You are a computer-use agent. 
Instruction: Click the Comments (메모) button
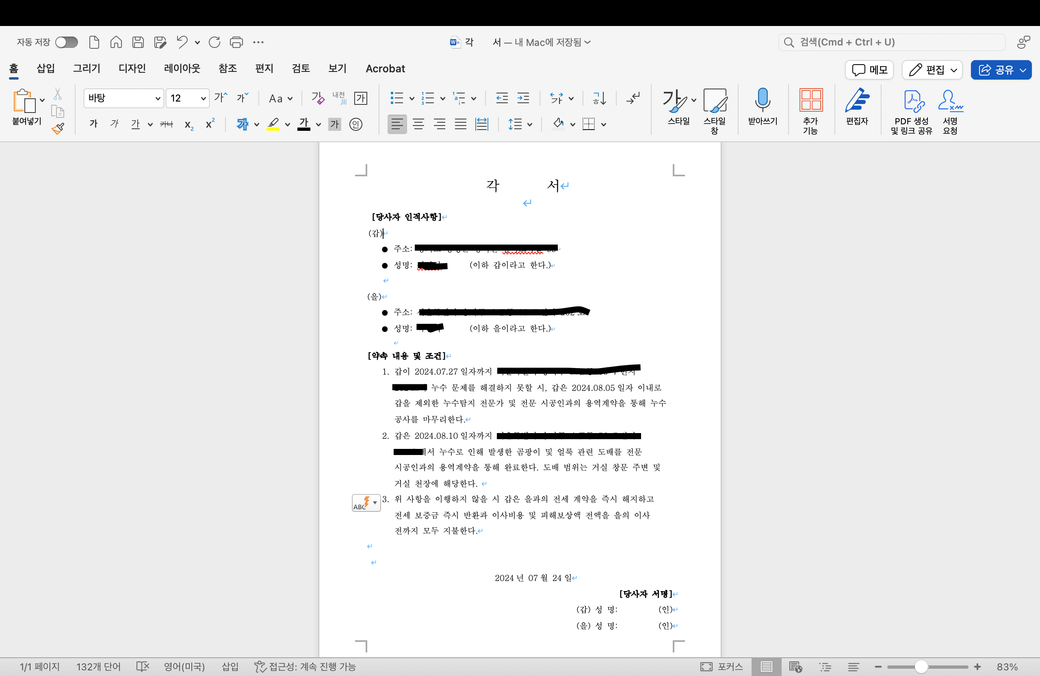869,70
